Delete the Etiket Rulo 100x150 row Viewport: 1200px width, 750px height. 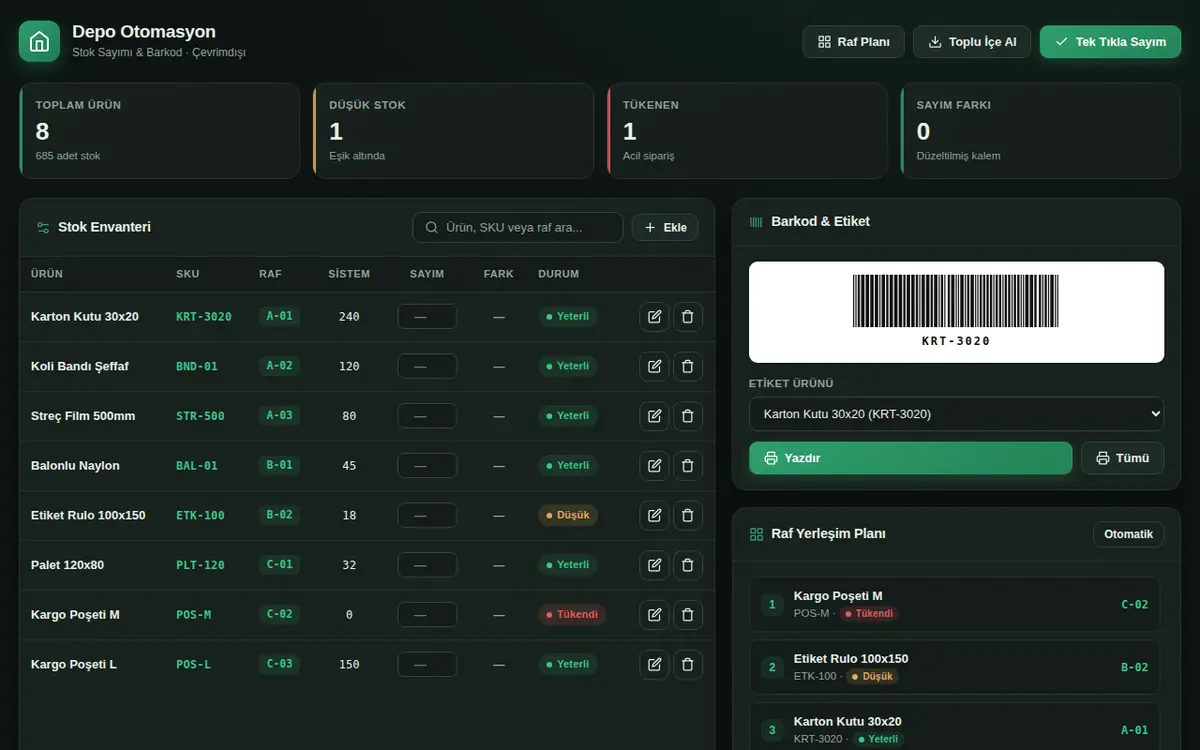coord(688,515)
